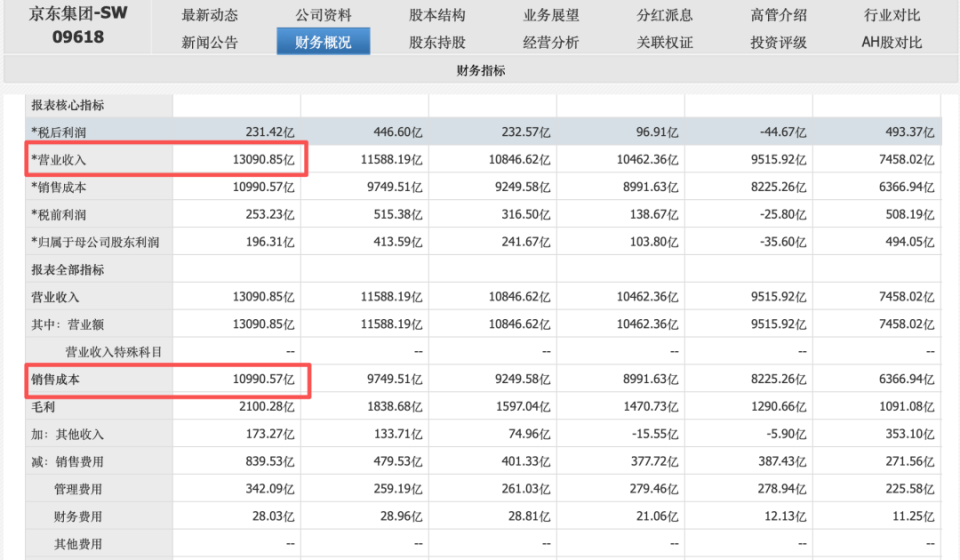Select the 减：销售费用 row label

pos(67,462)
